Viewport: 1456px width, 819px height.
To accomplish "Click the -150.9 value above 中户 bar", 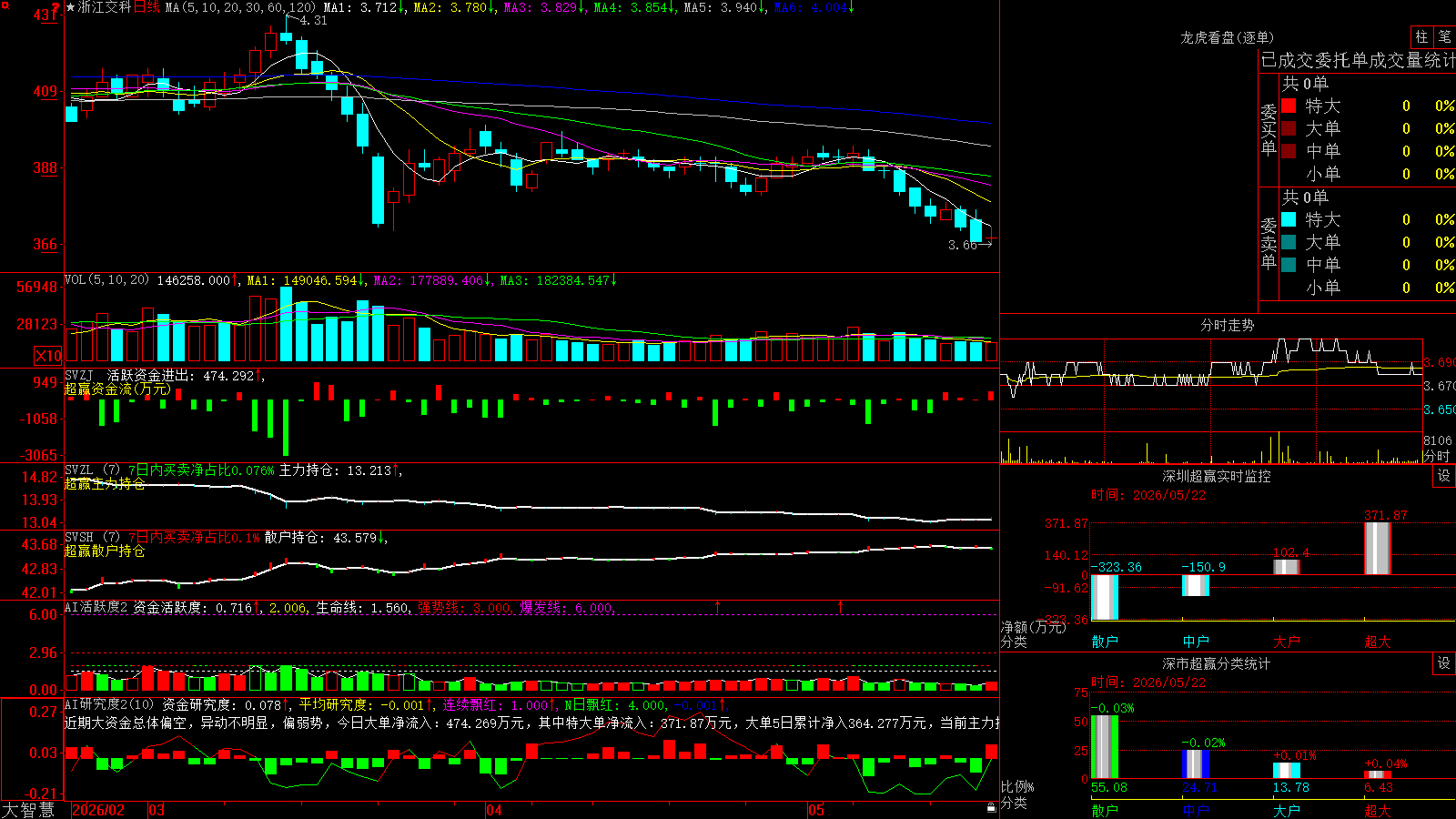I will click(x=1203, y=567).
